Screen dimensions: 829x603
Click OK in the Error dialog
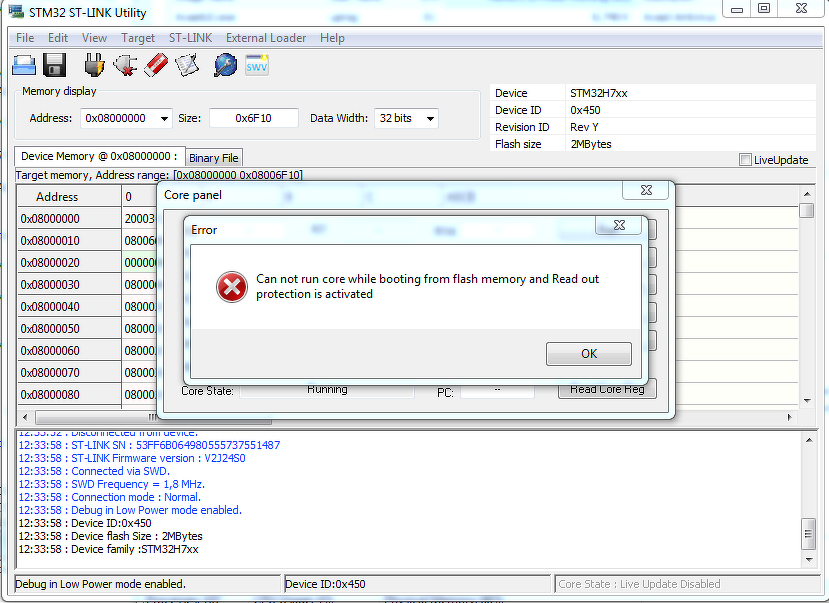(x=588, y=354)
